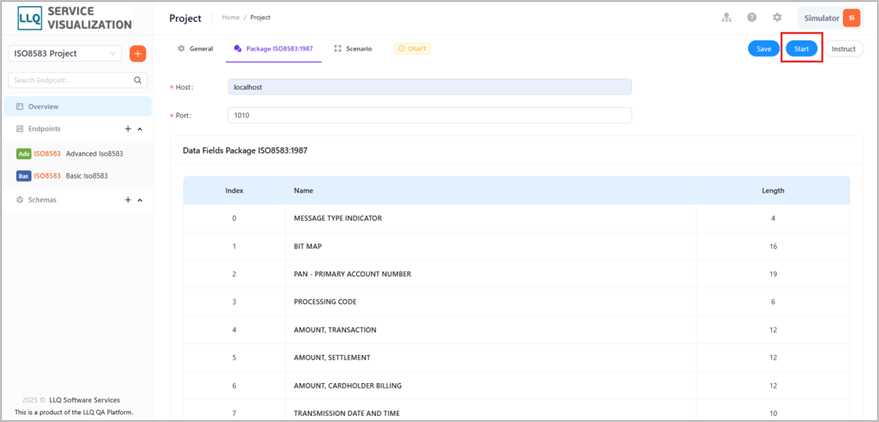
Task: Go to Home breadcrumb
Action: click(x=230, y=17)
